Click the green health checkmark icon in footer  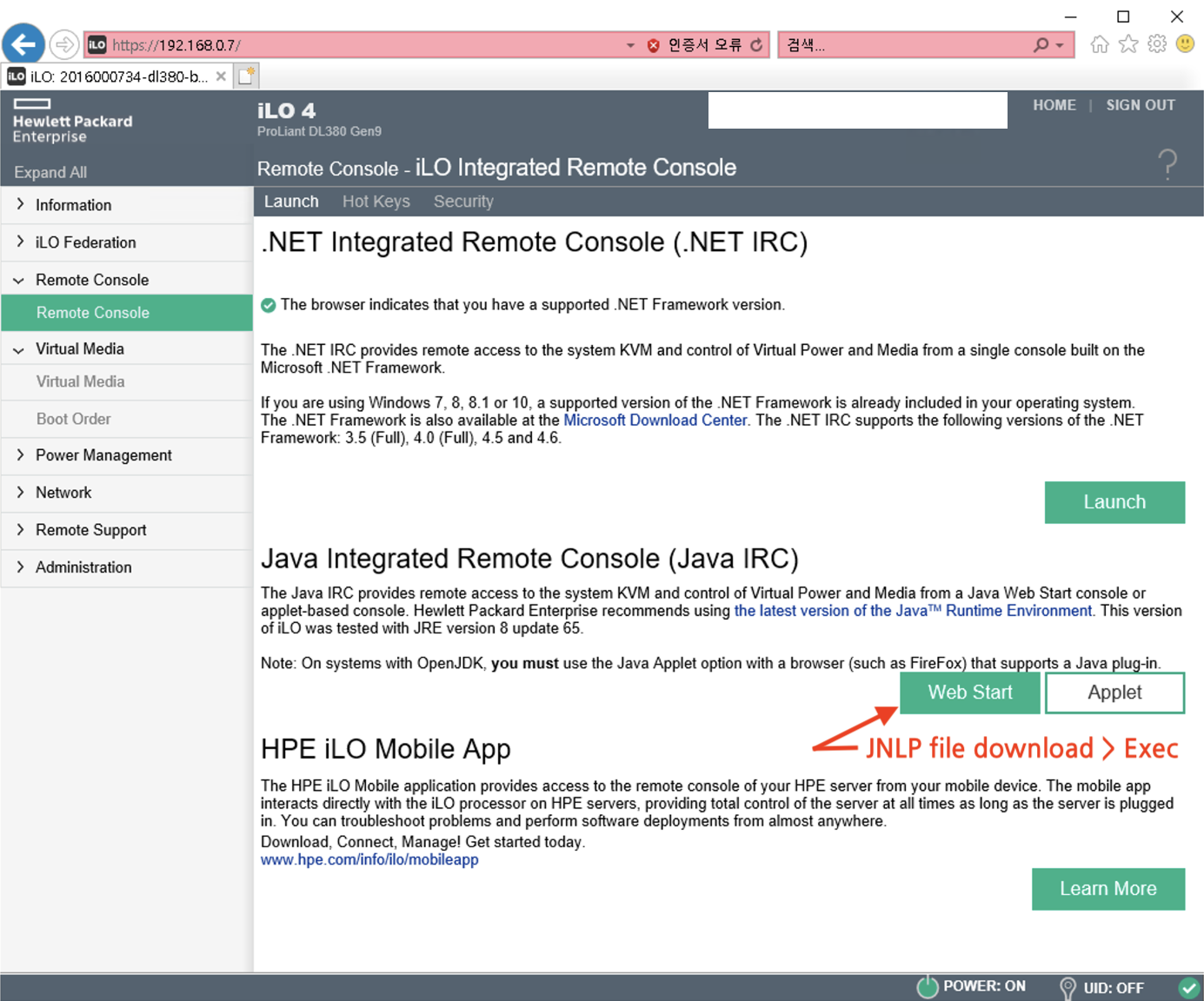(x=1188, y=988)
